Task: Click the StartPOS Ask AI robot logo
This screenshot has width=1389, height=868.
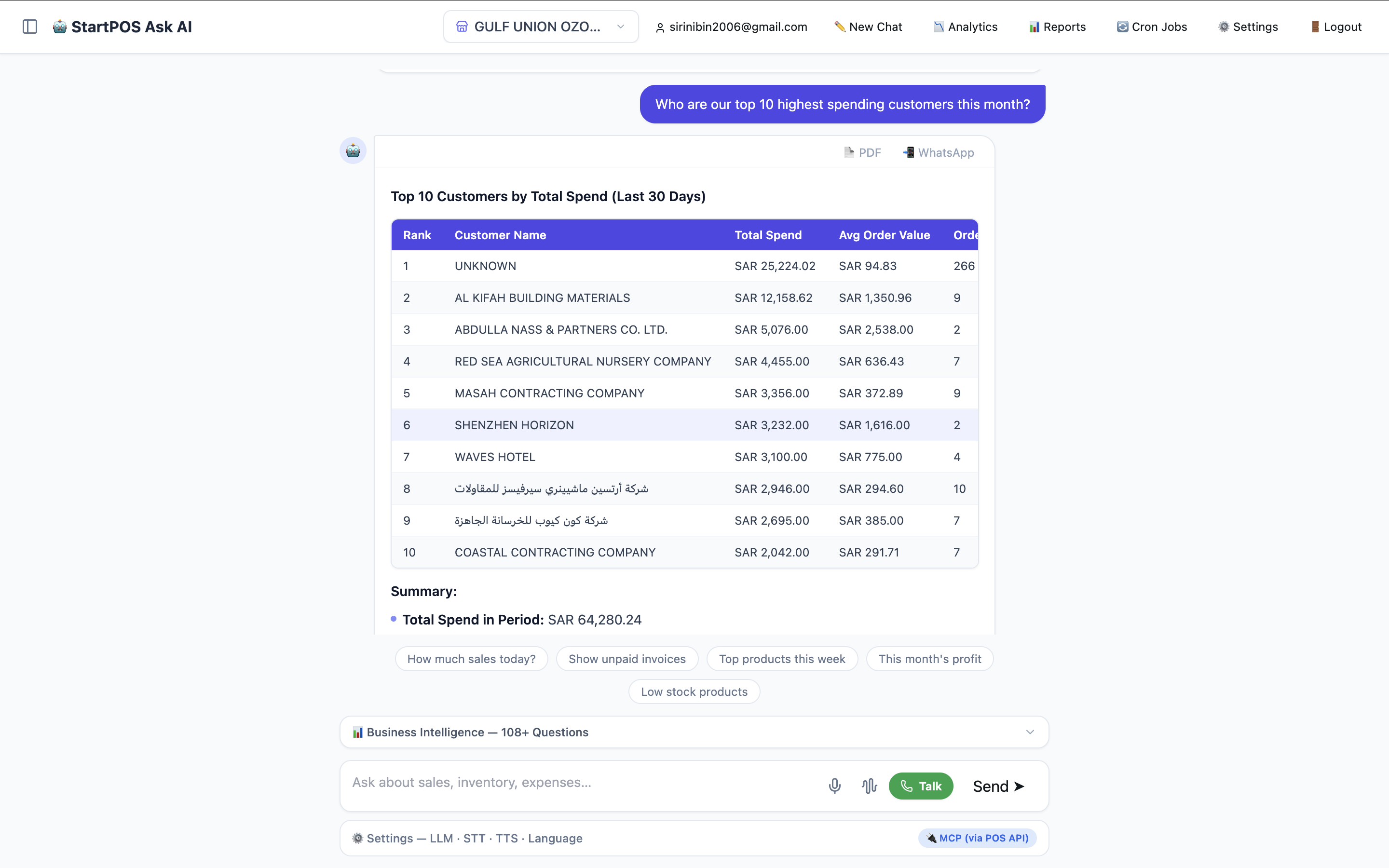Action: click(60, 27)
